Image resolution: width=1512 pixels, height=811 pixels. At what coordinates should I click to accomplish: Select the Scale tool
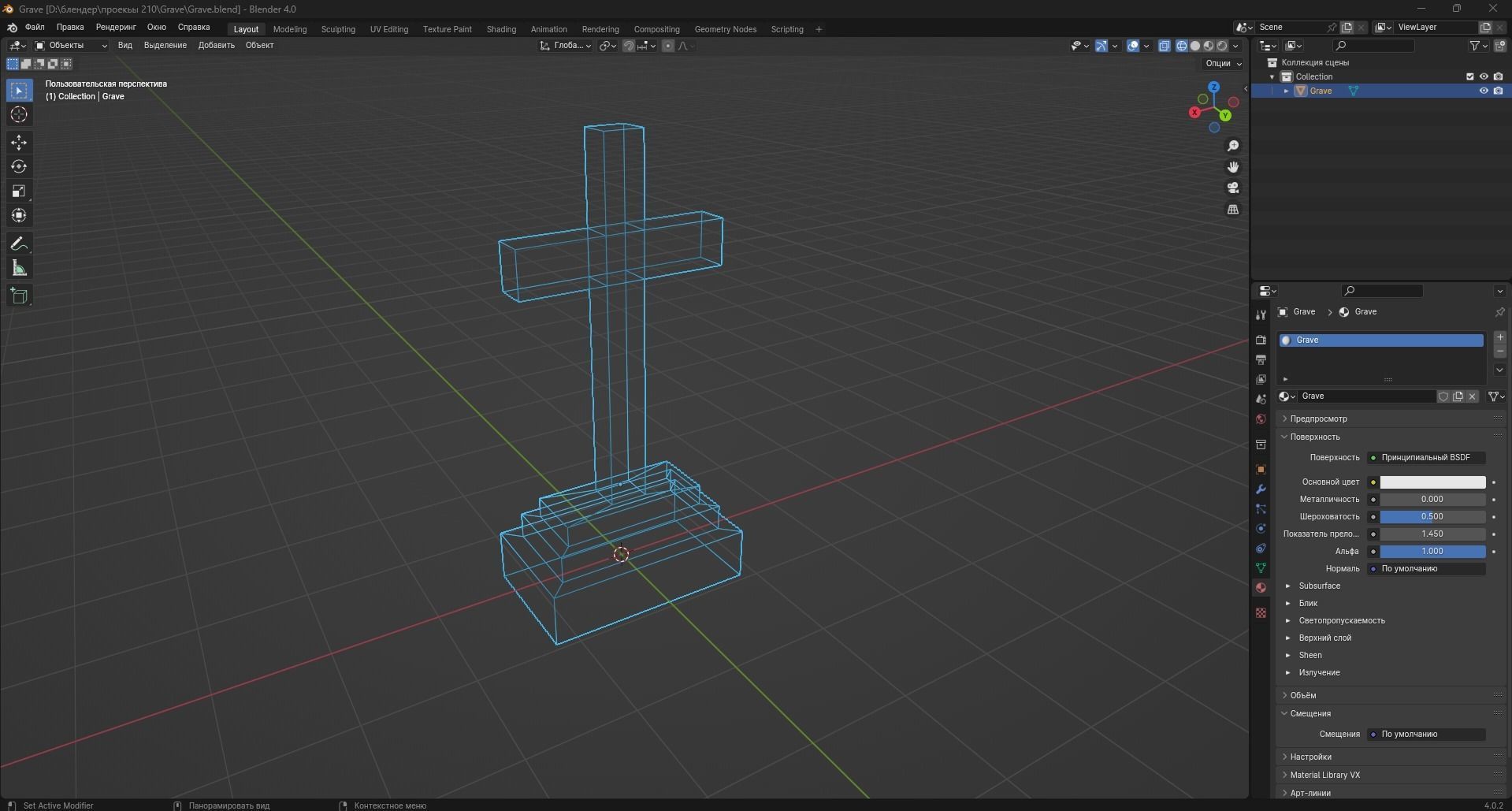click(19, 192)
